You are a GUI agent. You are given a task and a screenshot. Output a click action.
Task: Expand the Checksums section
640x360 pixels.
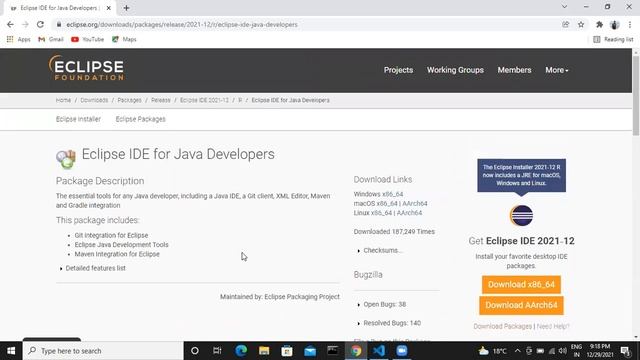383,250
